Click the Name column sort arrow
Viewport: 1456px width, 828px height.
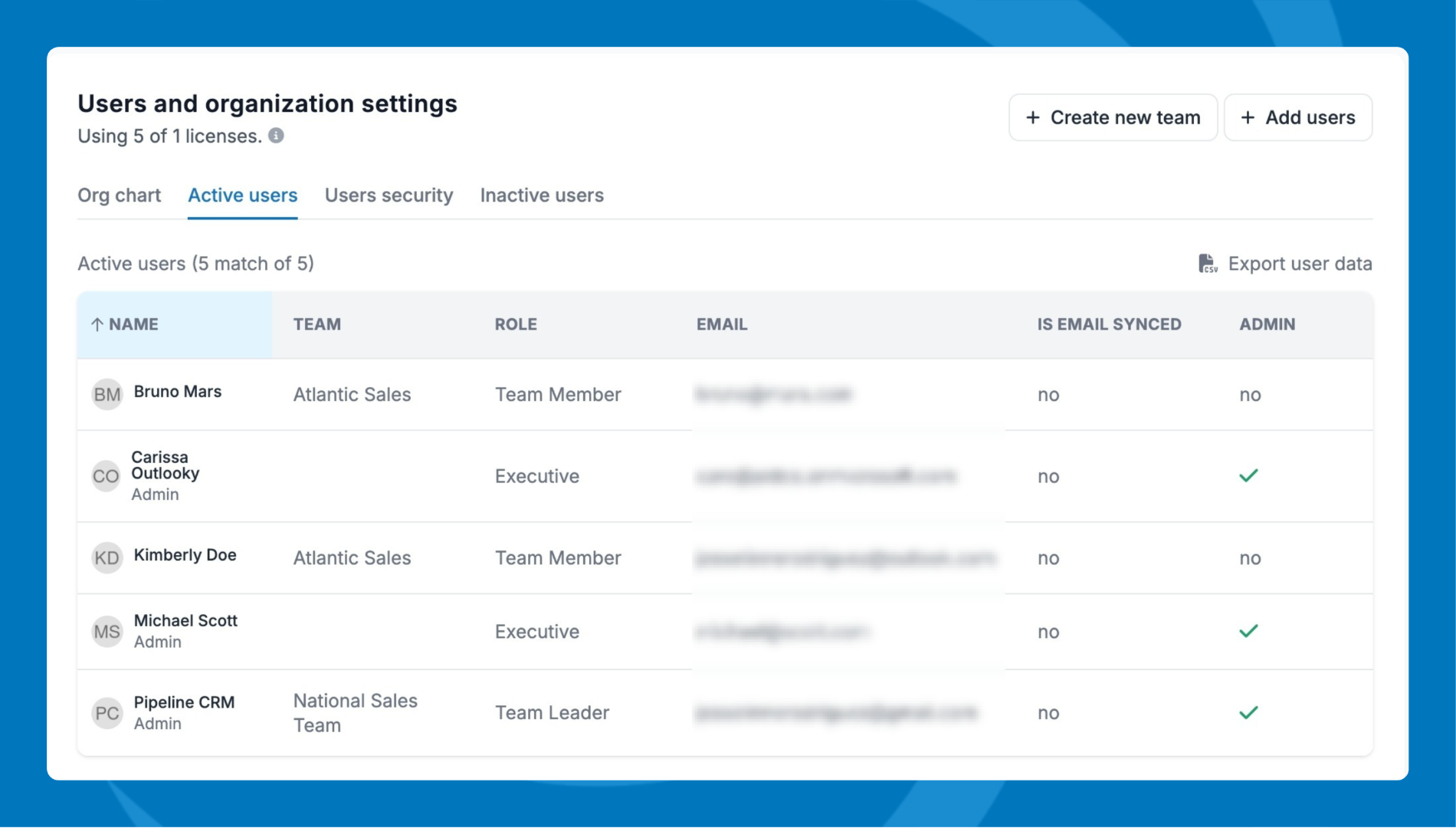[x=97, y=324]
